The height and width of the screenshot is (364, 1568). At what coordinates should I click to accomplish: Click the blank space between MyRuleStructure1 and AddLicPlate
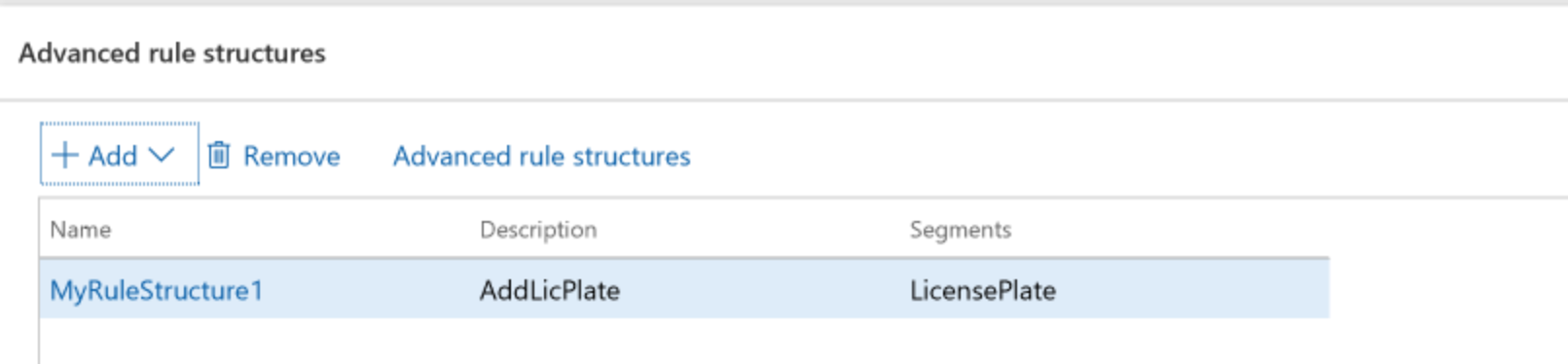[x=370, y=290]
